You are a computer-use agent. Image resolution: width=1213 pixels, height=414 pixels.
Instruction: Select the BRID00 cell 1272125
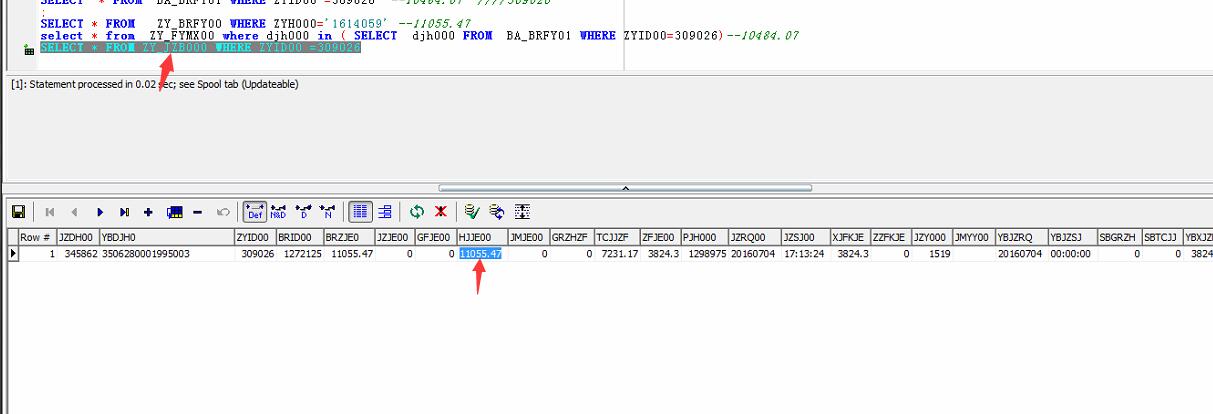299,254
